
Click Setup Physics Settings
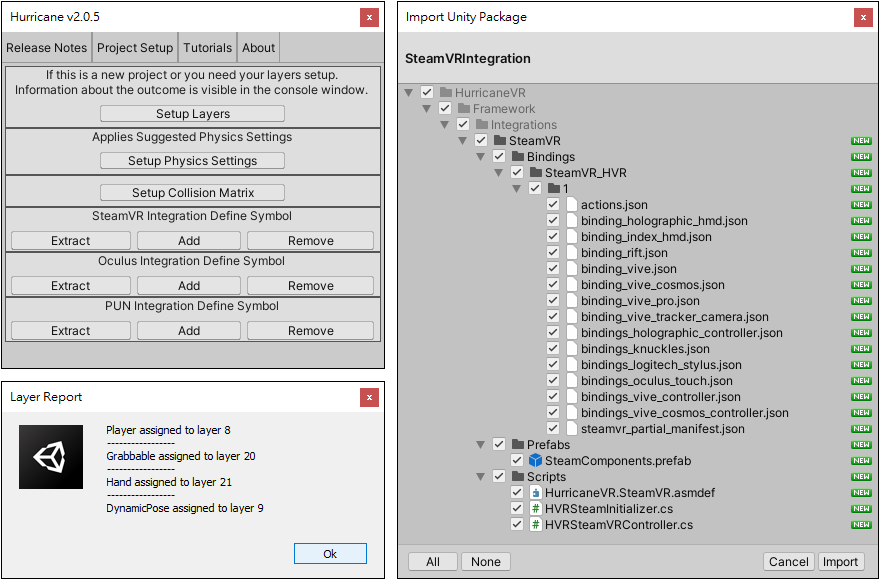pyautogui.click(x=192, y=161)
